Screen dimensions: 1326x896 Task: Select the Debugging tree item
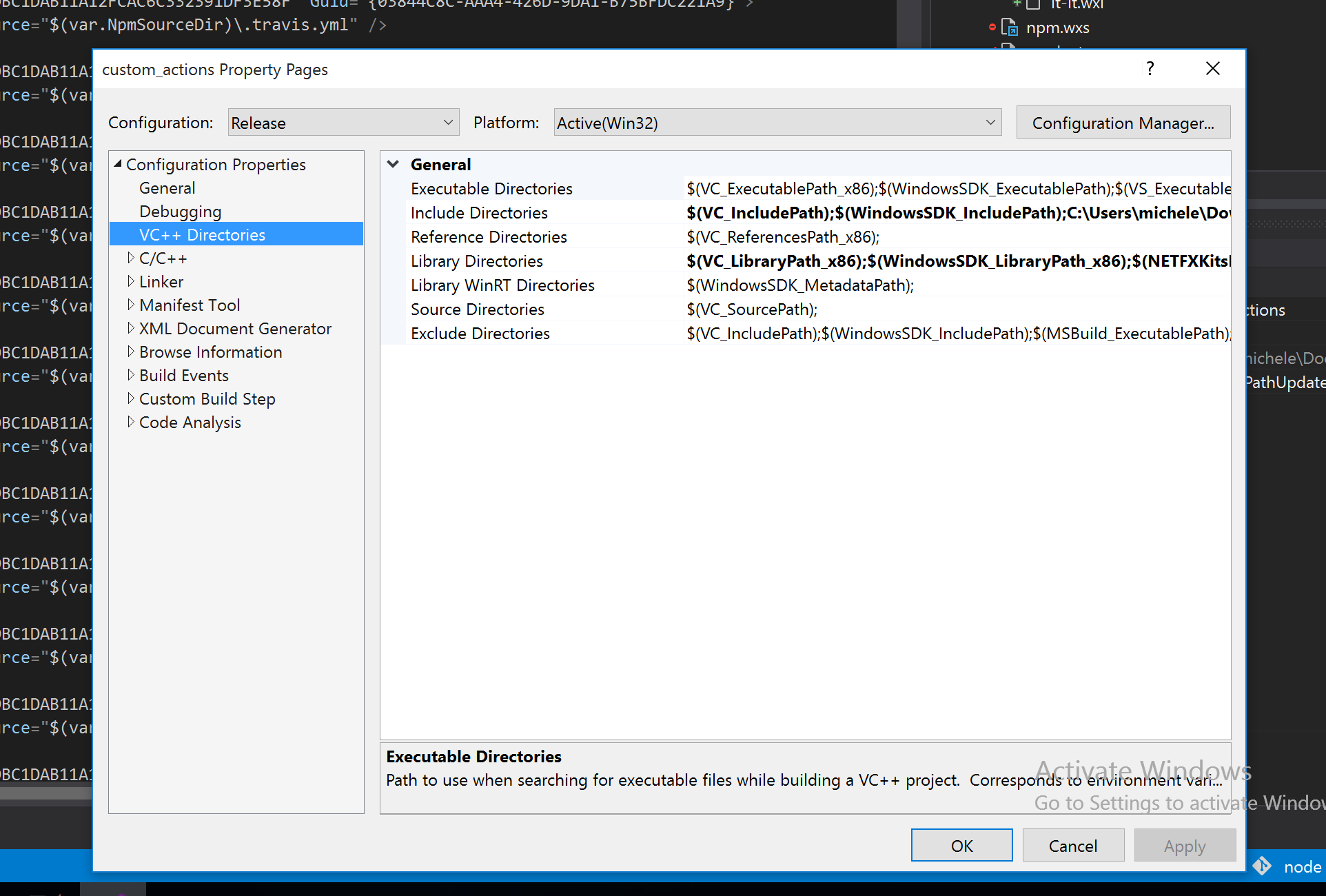click(181, 212)
